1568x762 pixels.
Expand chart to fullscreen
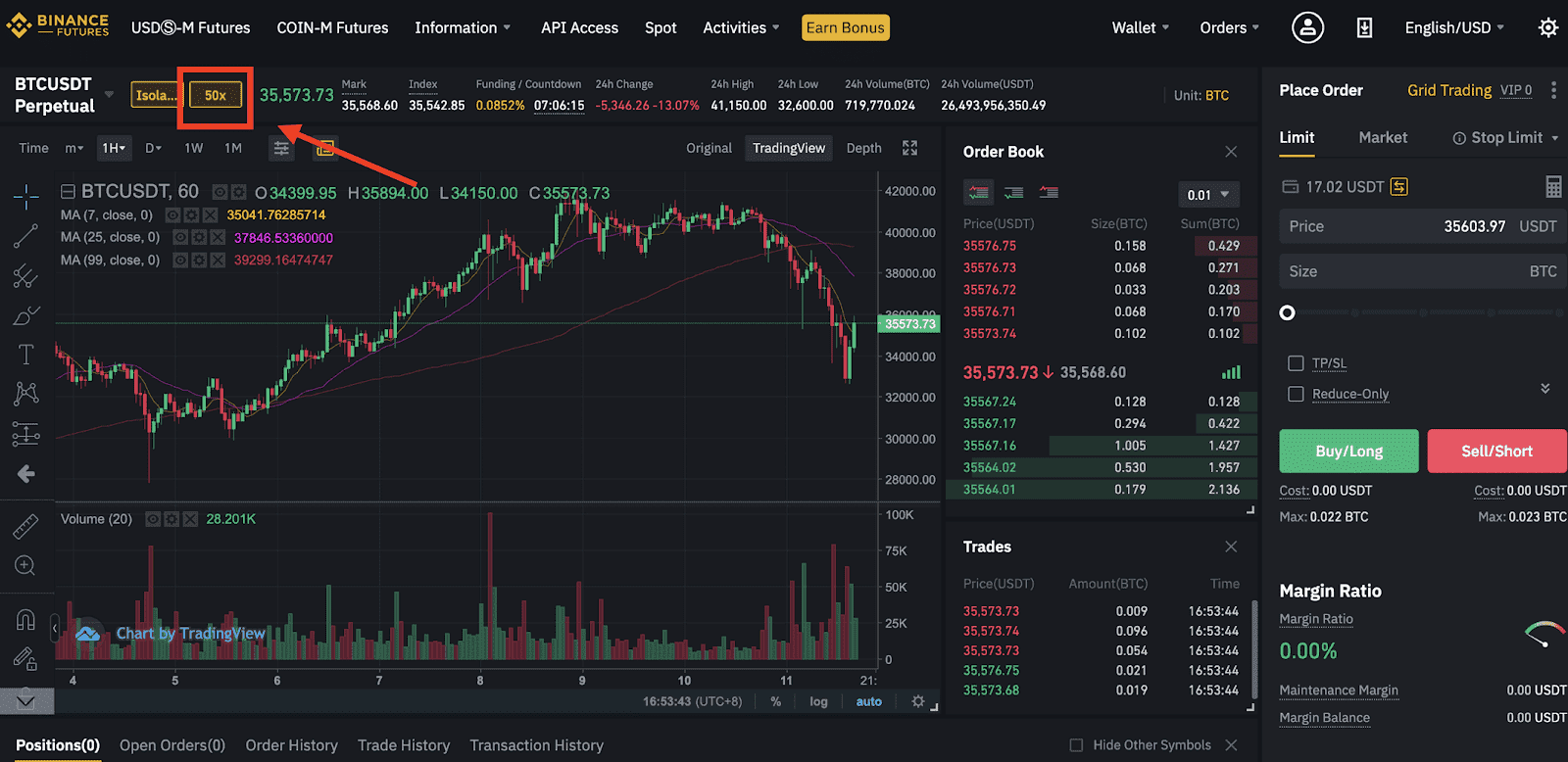click(x=910, y=148)
